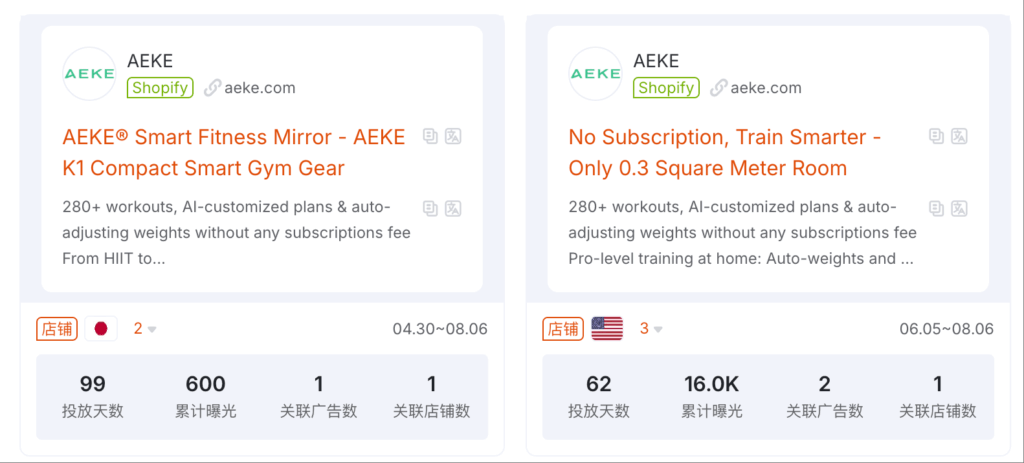Click the United States flag icon
Viewport: 1024px width, 463px height.
607,328
